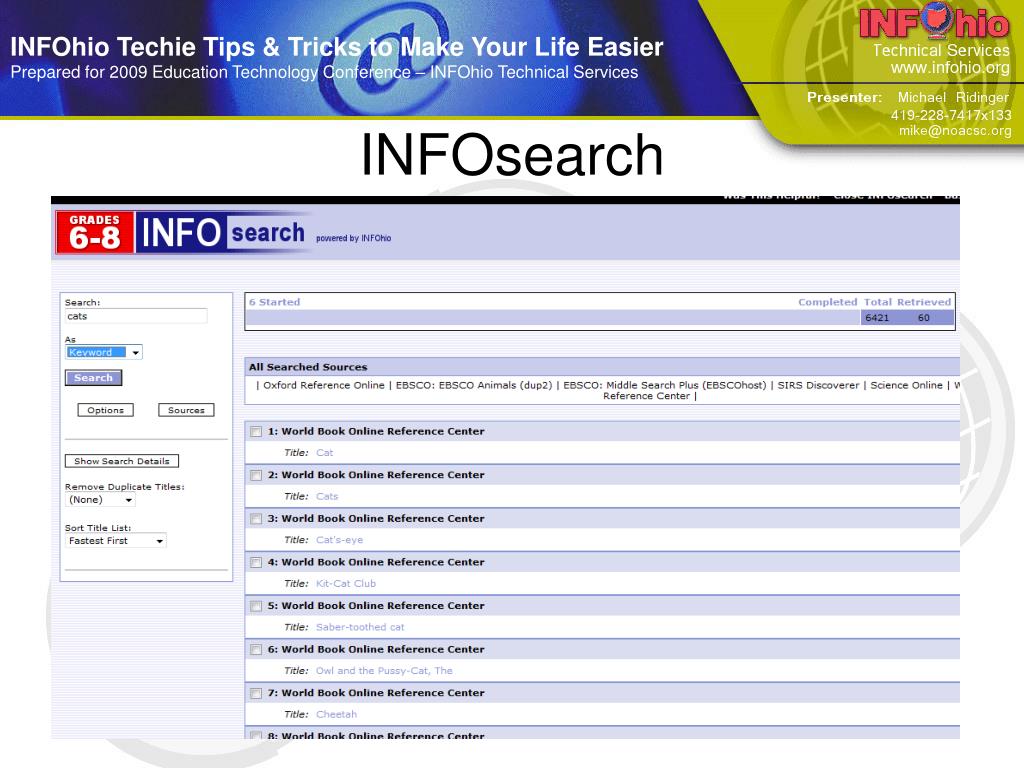The width and height of the screenshot is (1024, 768).
Task: Tick checkbox for result 2 titled Cats
Action: tap(256, 475)
